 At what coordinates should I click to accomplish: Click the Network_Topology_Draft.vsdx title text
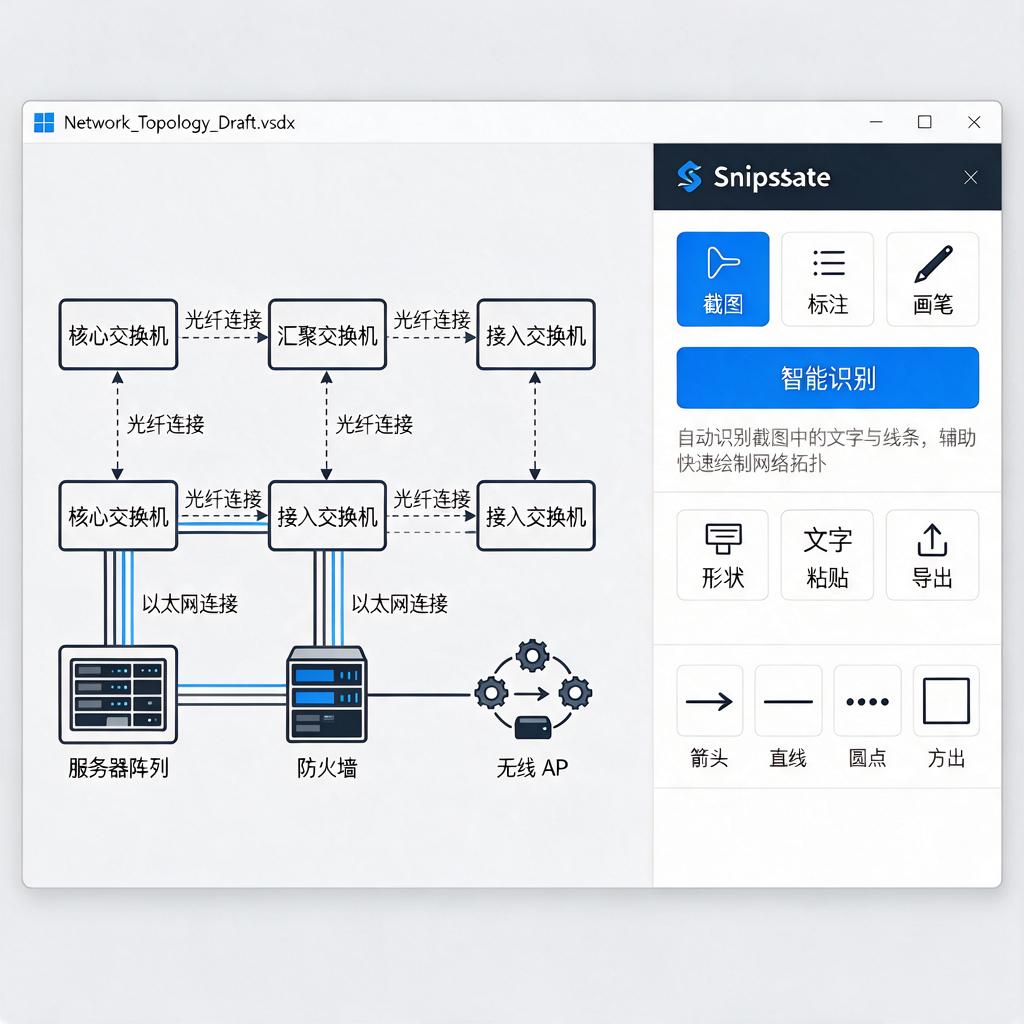[180, 123]
